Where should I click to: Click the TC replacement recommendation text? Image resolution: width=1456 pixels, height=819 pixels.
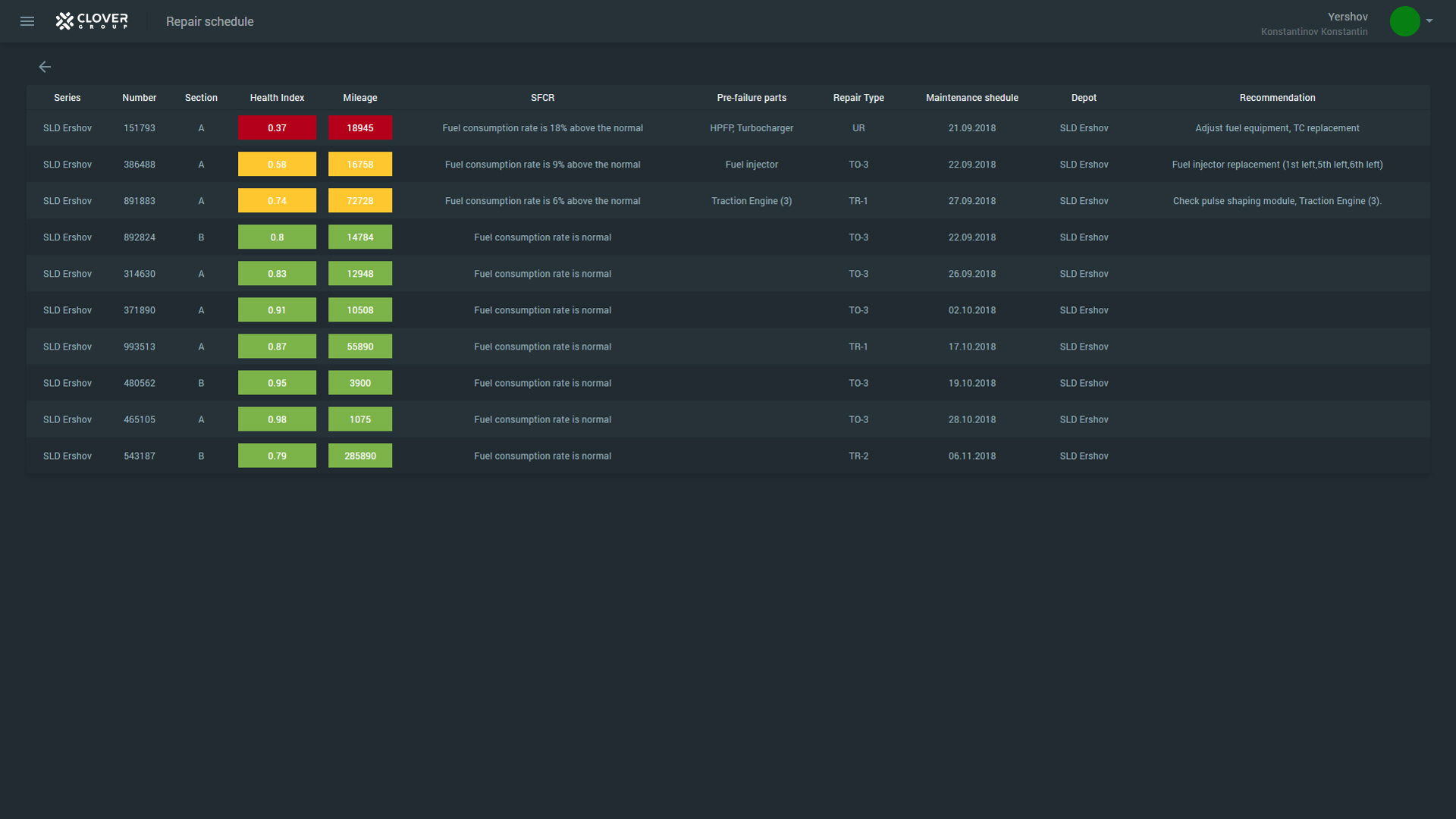point(1326,128)
